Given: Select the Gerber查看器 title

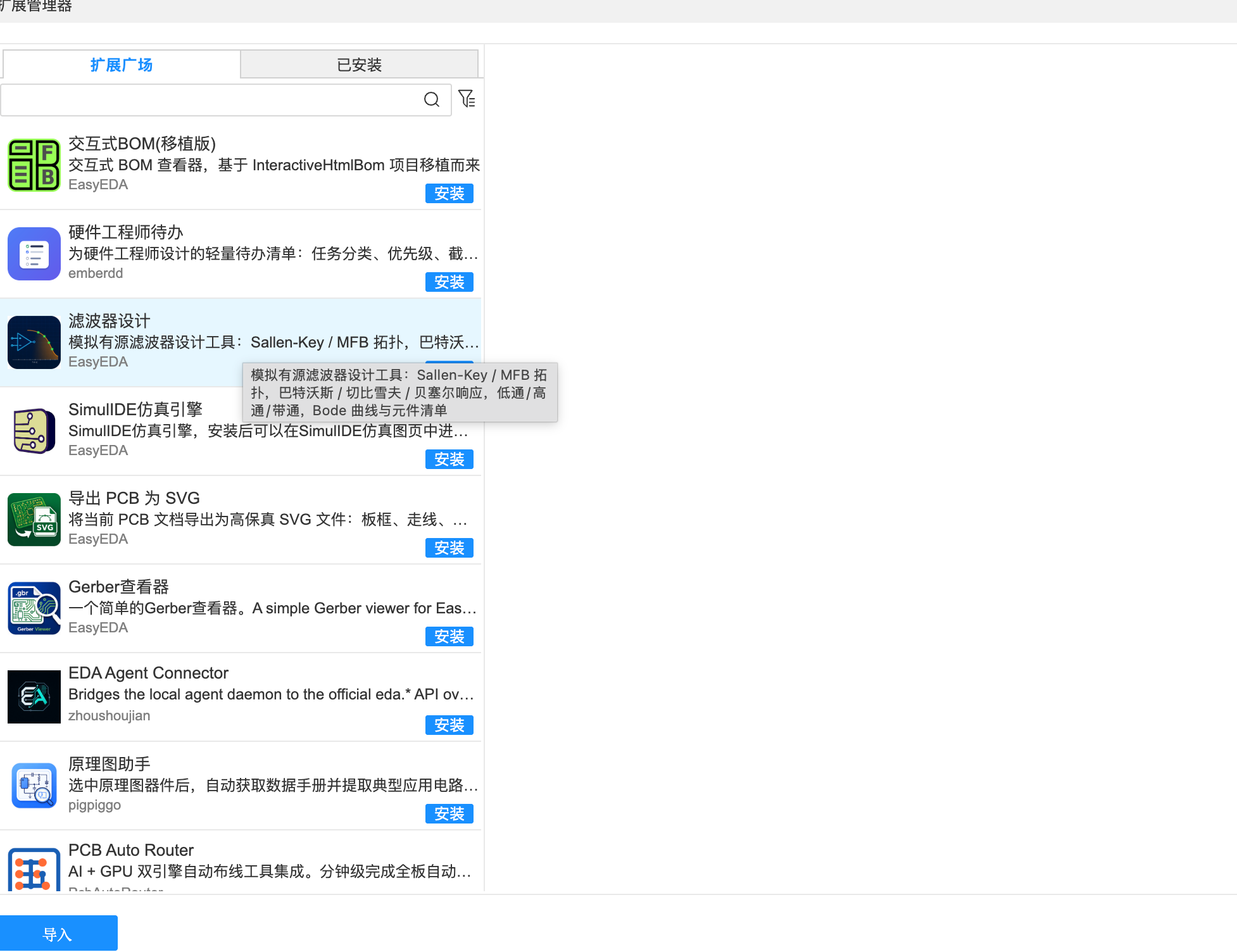Looking at the screenshot, I should tap(119, 587).
